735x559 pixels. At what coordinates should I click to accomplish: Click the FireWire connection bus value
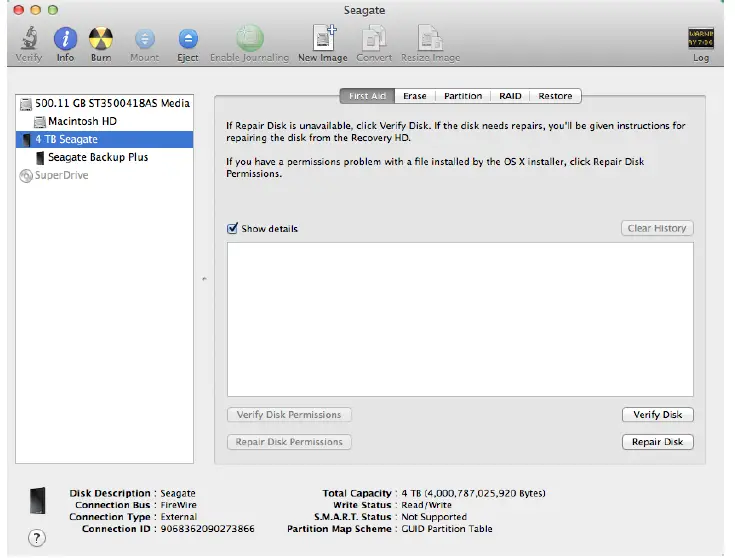point(179,505)
